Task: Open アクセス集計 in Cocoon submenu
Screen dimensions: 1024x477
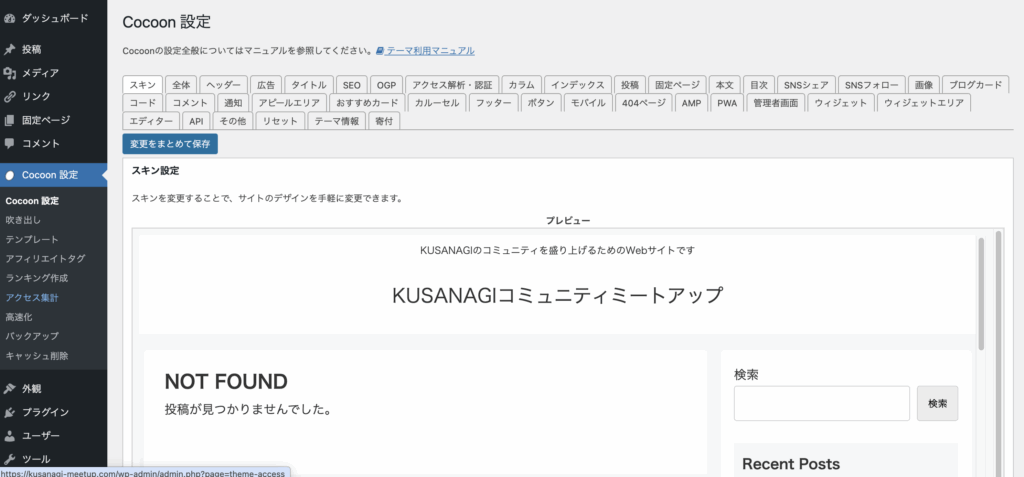Action: [x=31, y=297]
